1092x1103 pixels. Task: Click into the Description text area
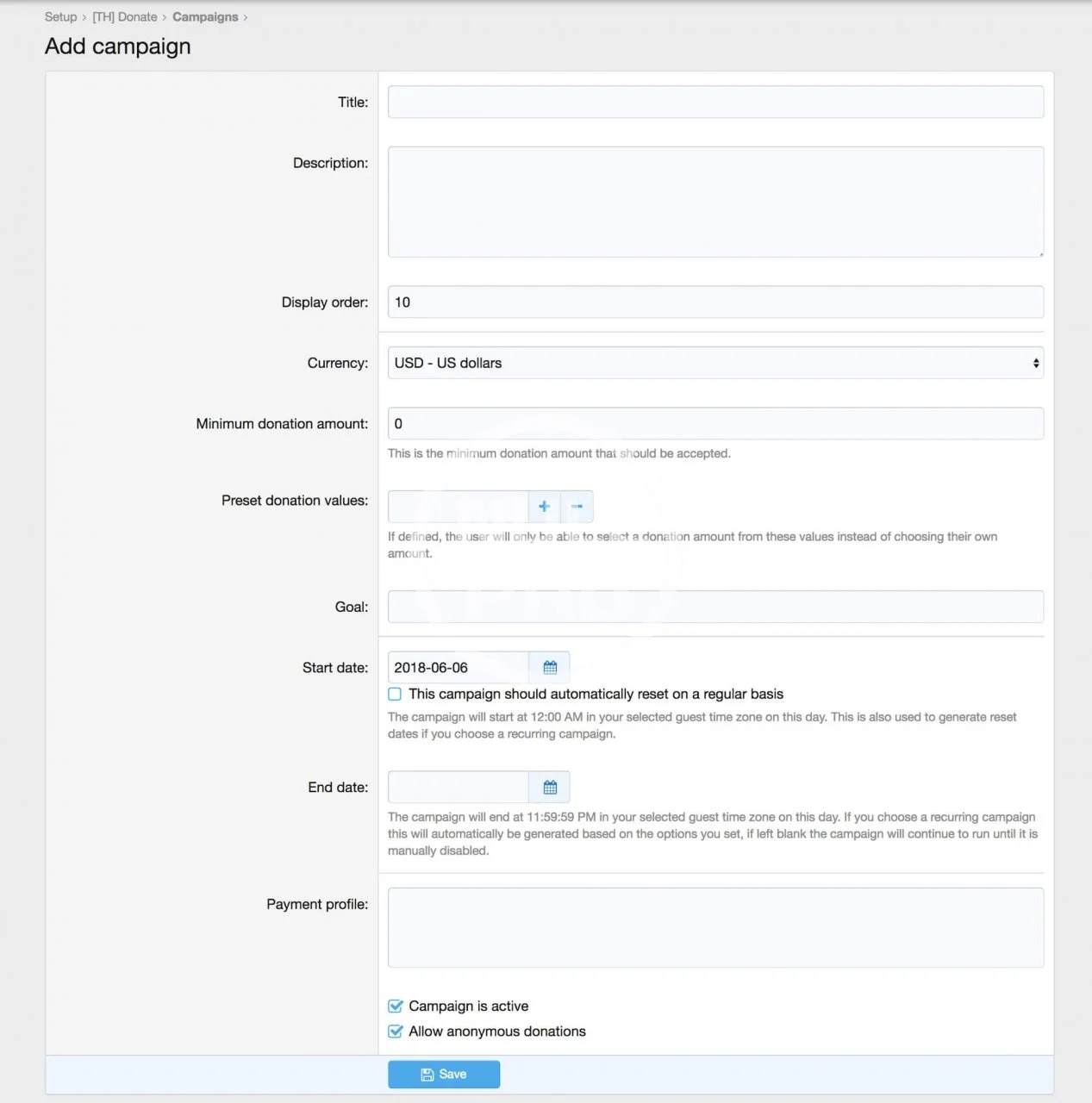714,202
